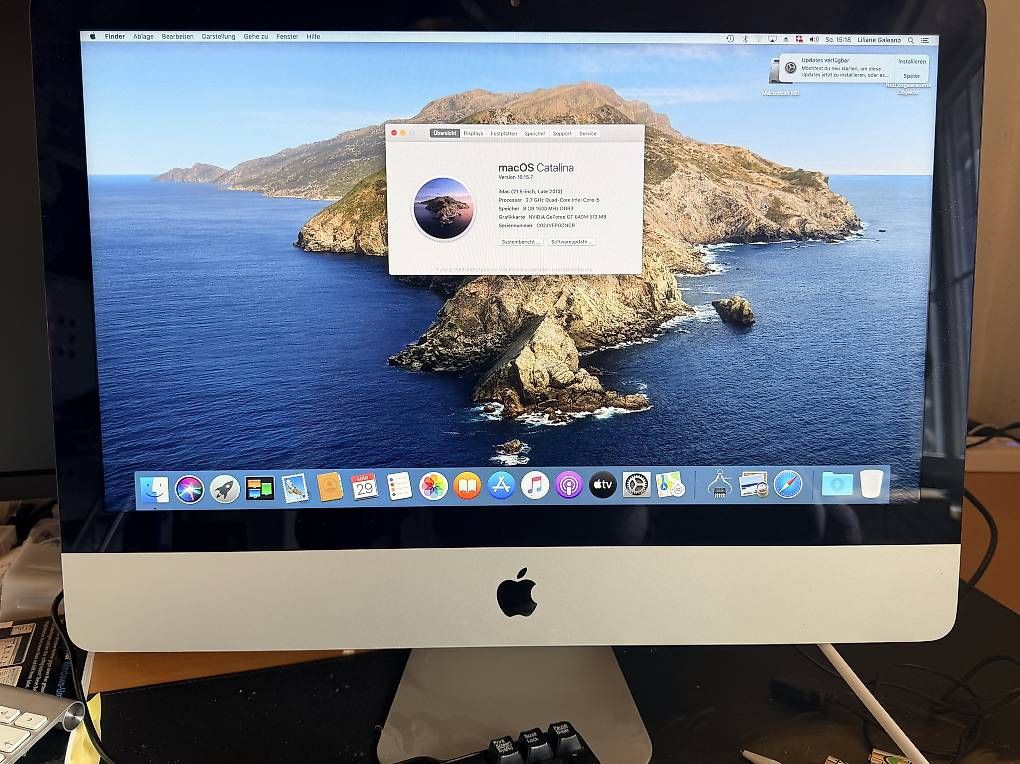Open Reminders app in the Dock

tap(399, 486)
